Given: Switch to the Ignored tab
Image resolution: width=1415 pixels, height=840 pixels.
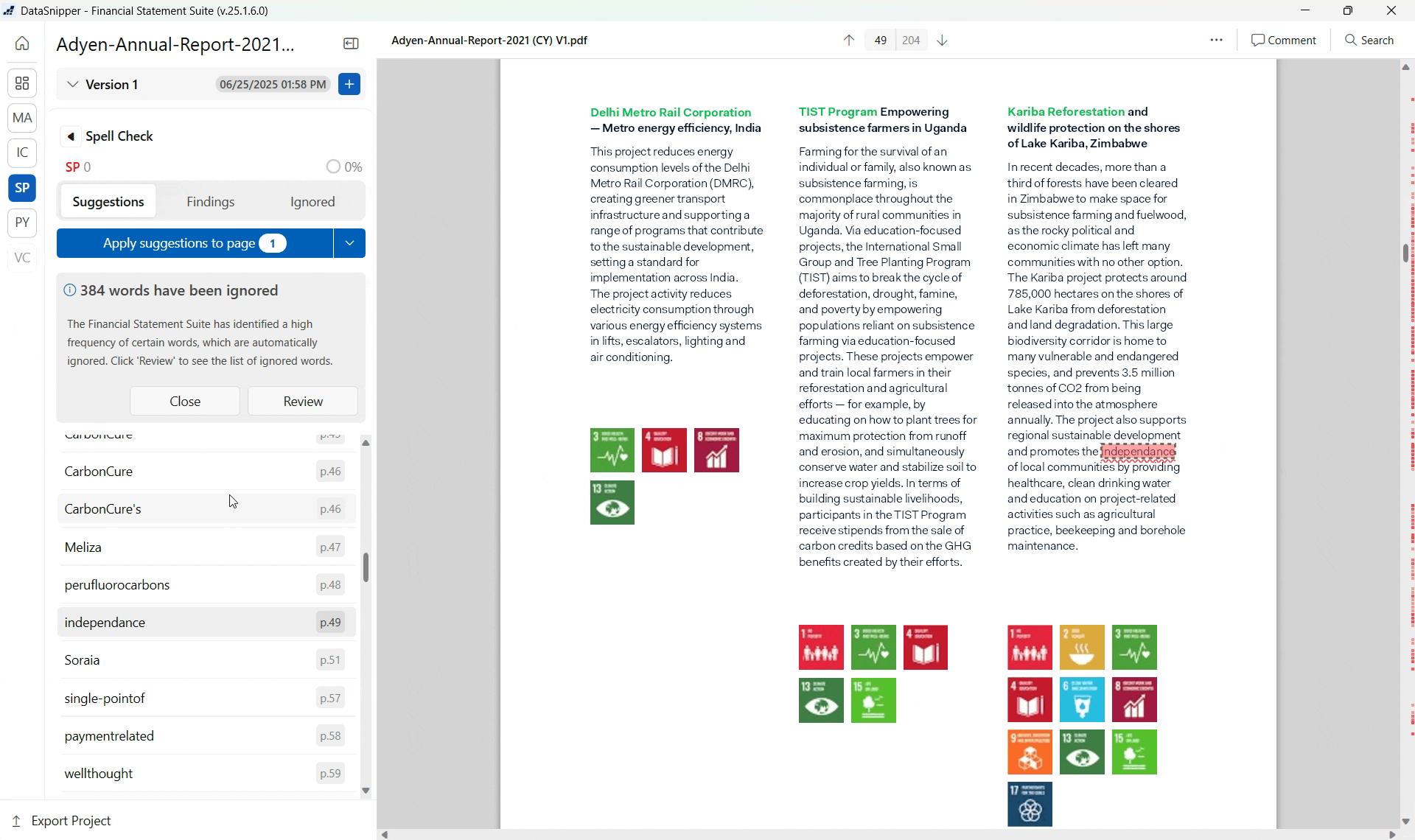Looking at the screenshot, I should pos(312,201).
